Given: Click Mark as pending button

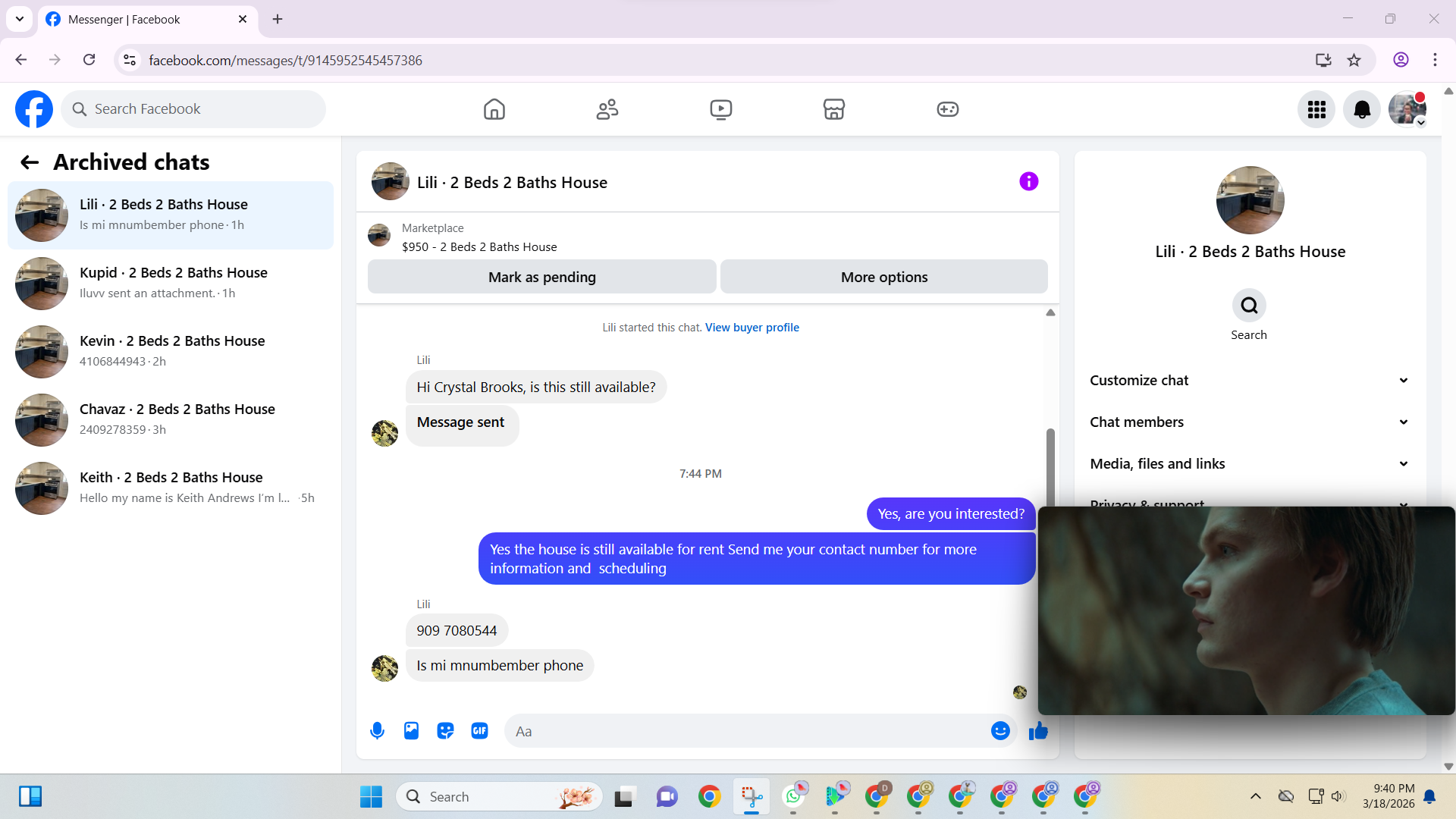Looking at the screenshot, I should (541, 277).
